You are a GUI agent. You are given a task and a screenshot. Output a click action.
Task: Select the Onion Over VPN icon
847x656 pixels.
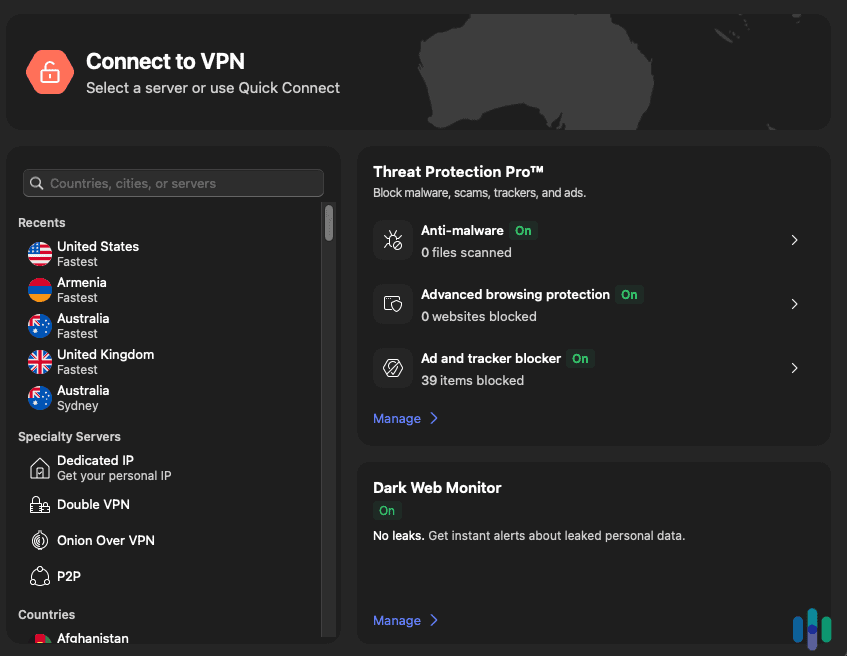click(39, 540)
